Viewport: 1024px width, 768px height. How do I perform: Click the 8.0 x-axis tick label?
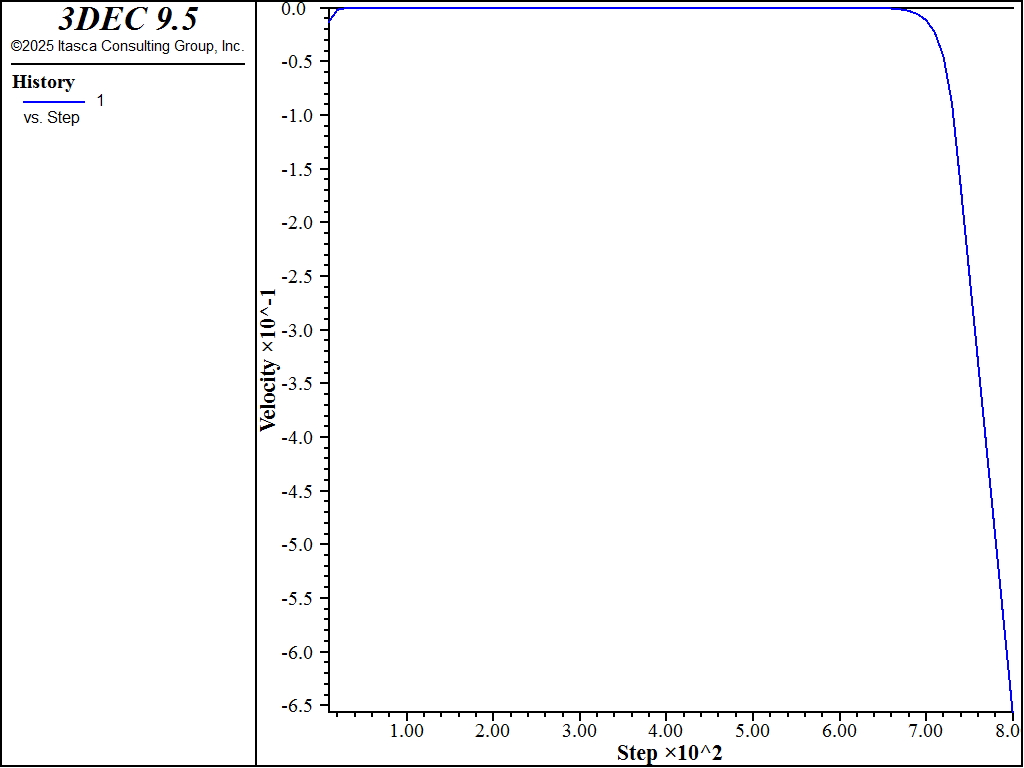(x=1008, y=728)
